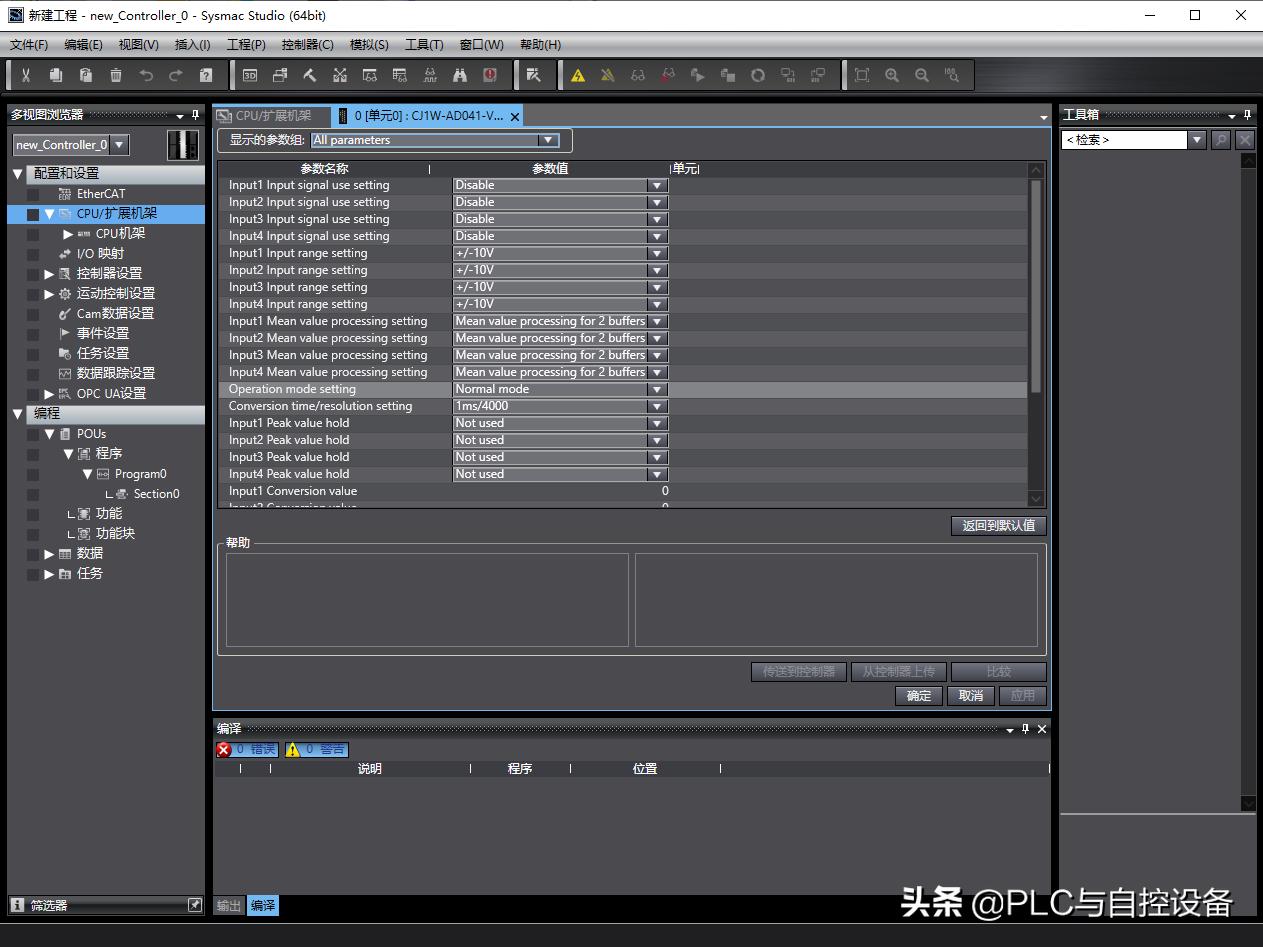Toggle the checkbox beside EtherCAT
The height and width of the screenshot is (947, 1263).
(x=33, y=194)
